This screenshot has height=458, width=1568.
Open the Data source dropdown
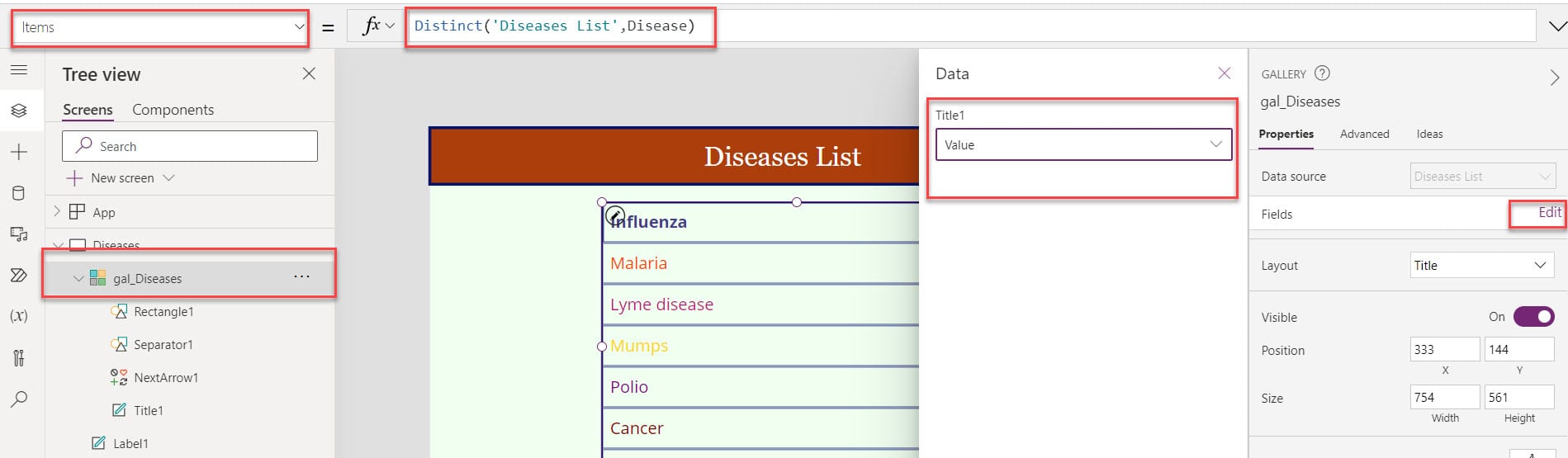pos(1482,176)
